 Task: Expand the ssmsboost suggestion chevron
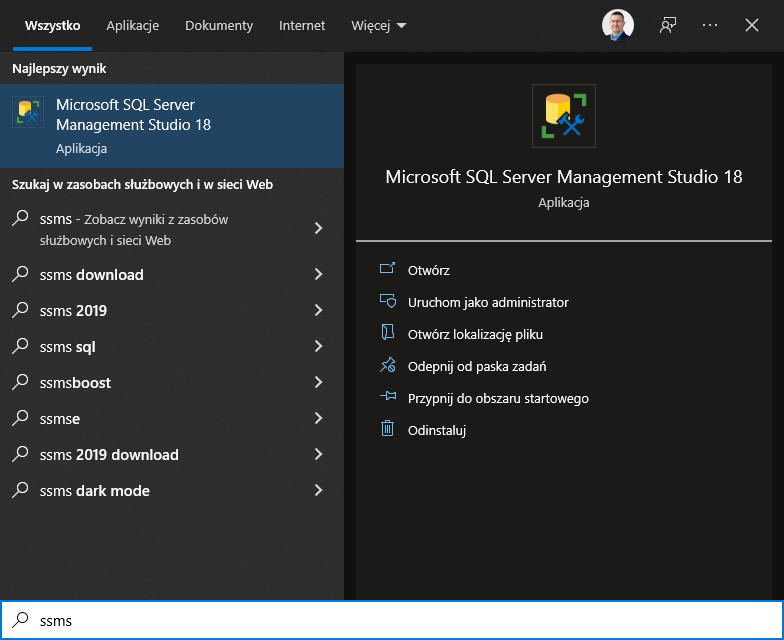click(x=318, y=383)
